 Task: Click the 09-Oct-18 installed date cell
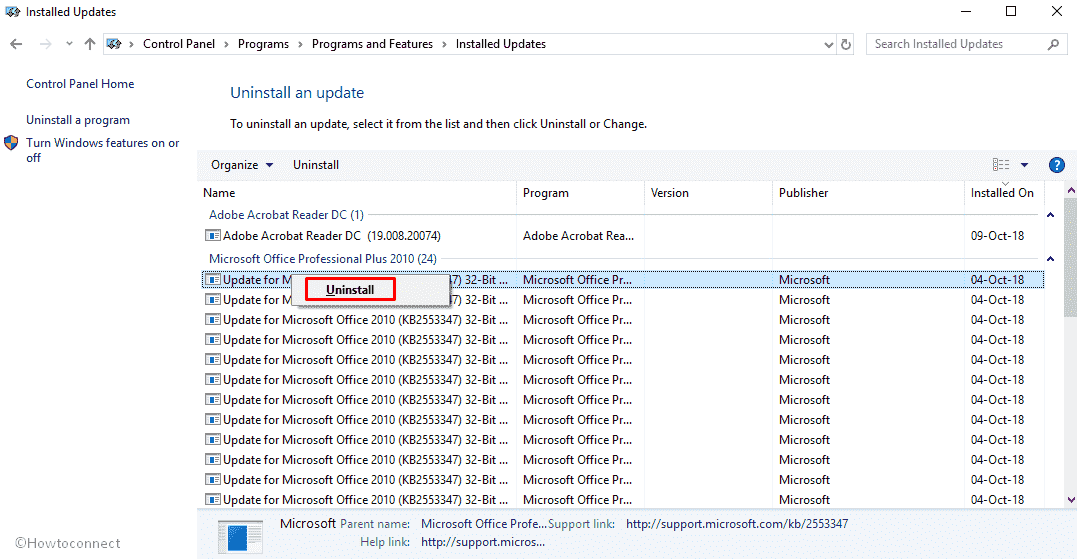tap(997, 236)
